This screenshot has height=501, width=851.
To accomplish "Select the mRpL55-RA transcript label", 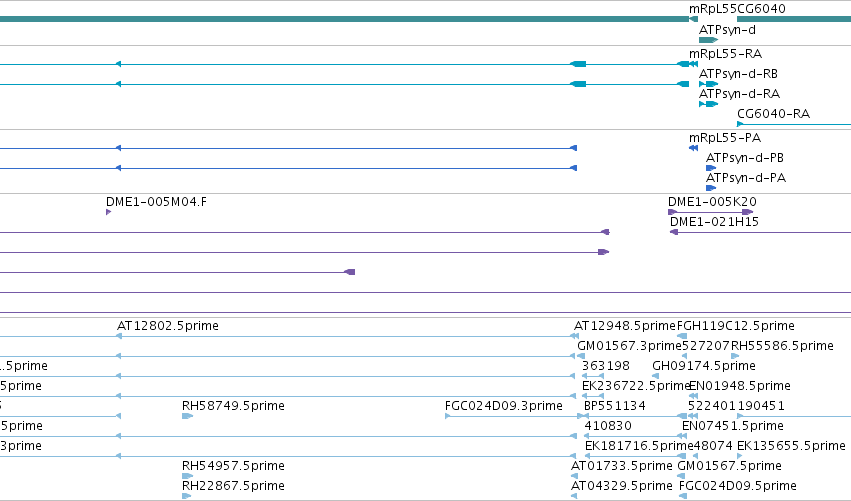I will (725, 54).
